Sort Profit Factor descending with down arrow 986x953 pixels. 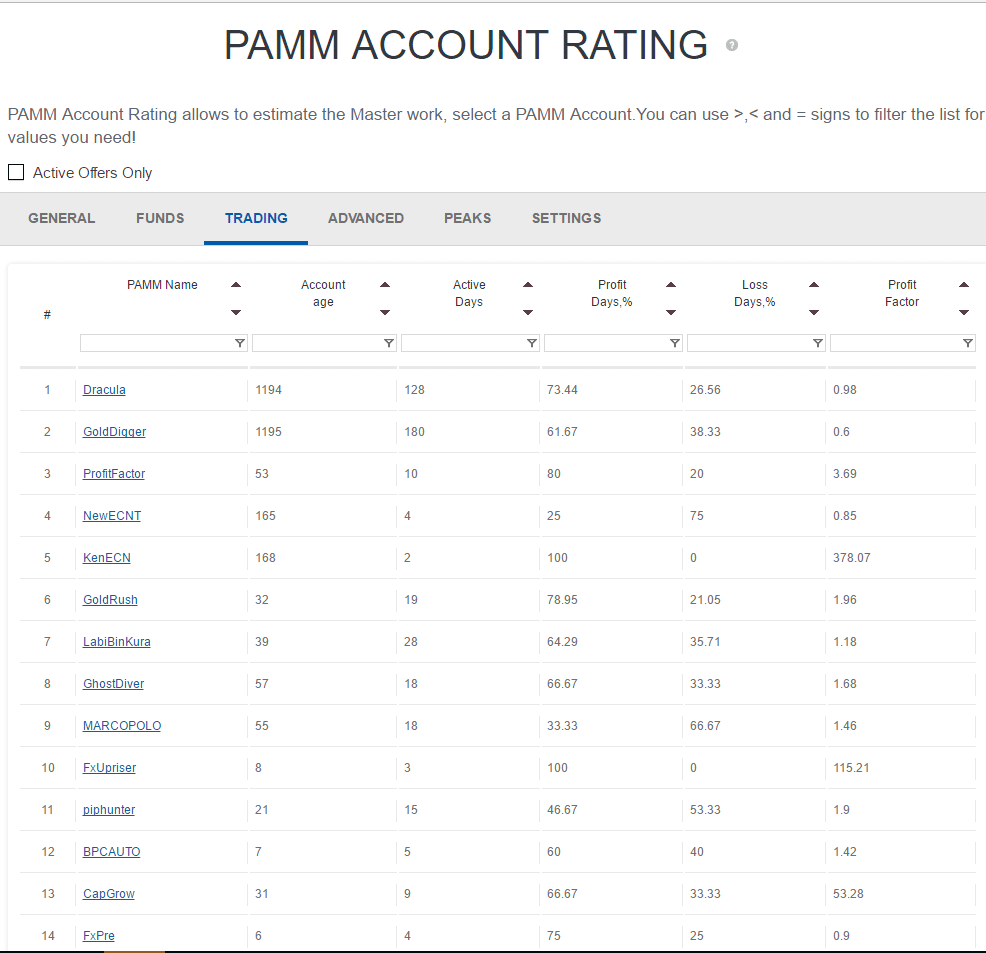(x=964, y=313)
